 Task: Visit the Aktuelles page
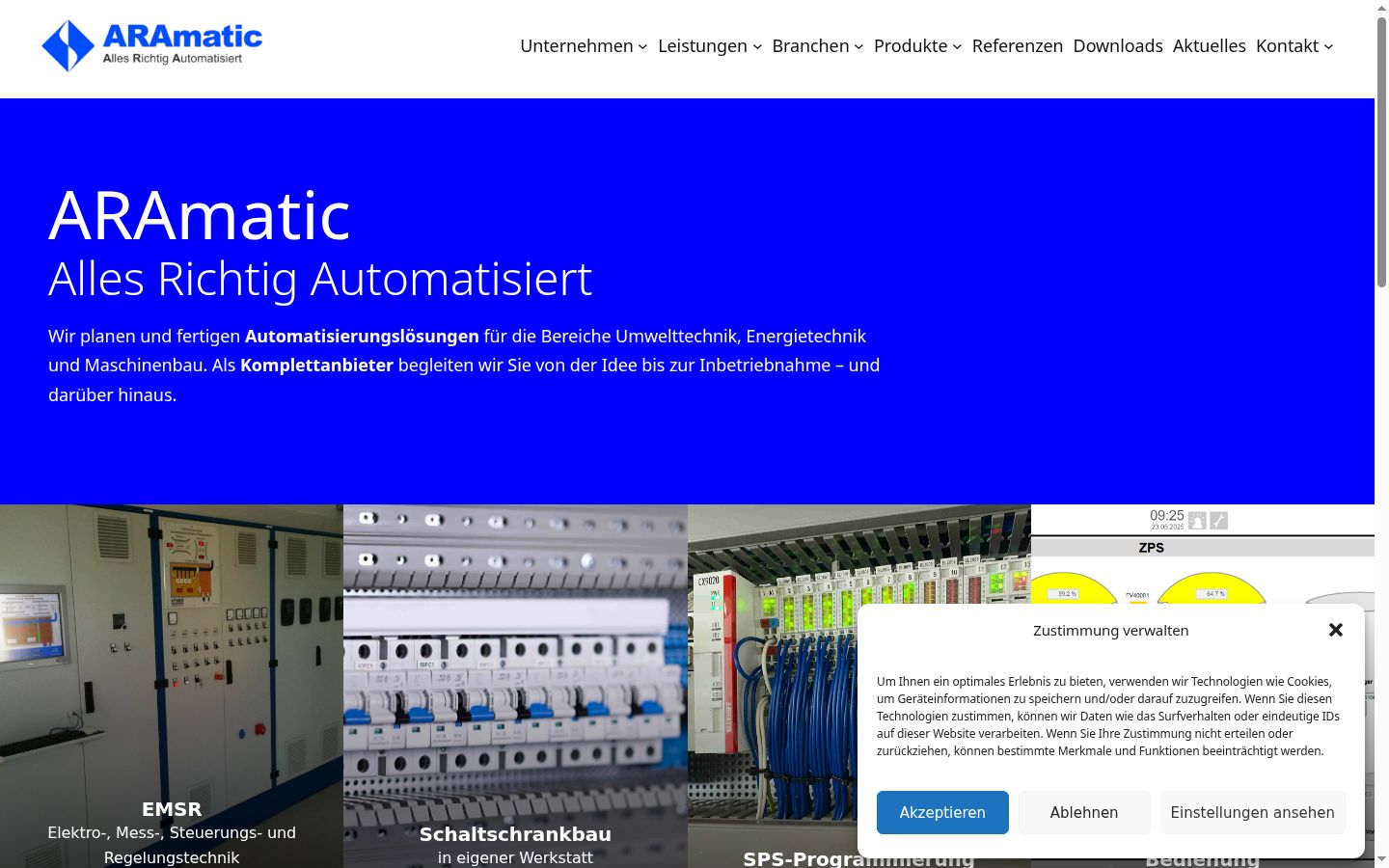[x=1210, y=46]
